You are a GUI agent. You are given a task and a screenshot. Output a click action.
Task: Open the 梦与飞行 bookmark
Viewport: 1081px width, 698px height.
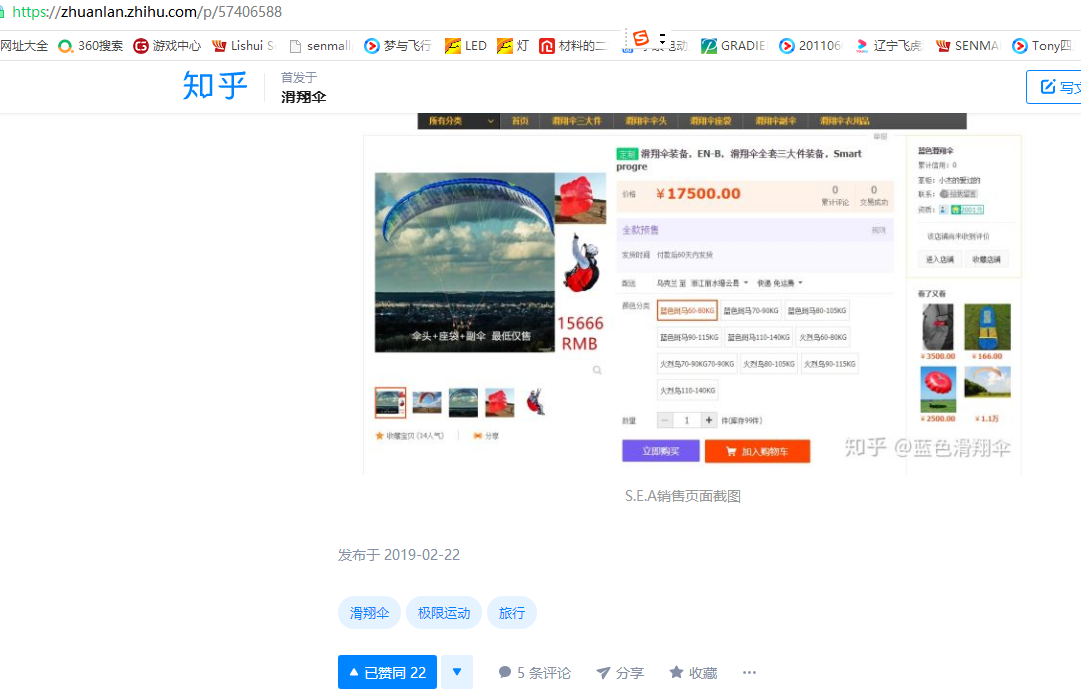[x=397, y=46]
